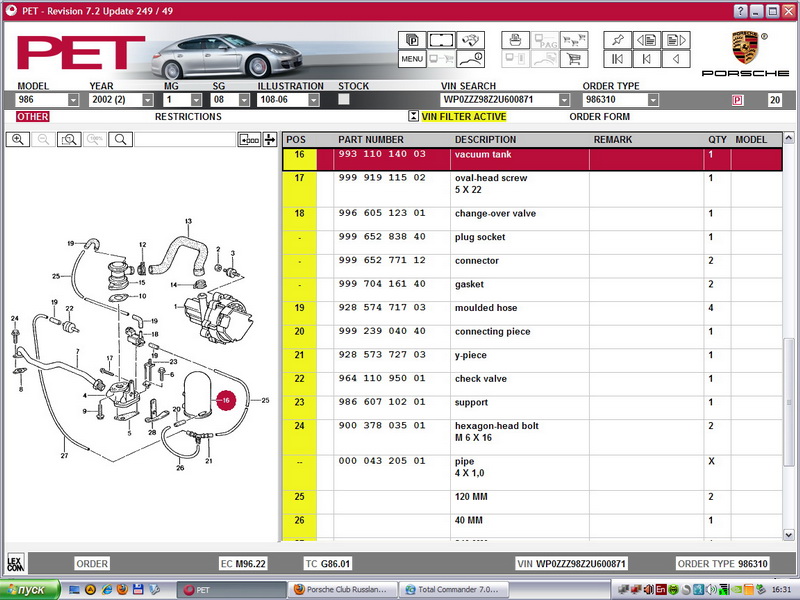
Task: Click the red OTHER label
Action: pos(33,117)
